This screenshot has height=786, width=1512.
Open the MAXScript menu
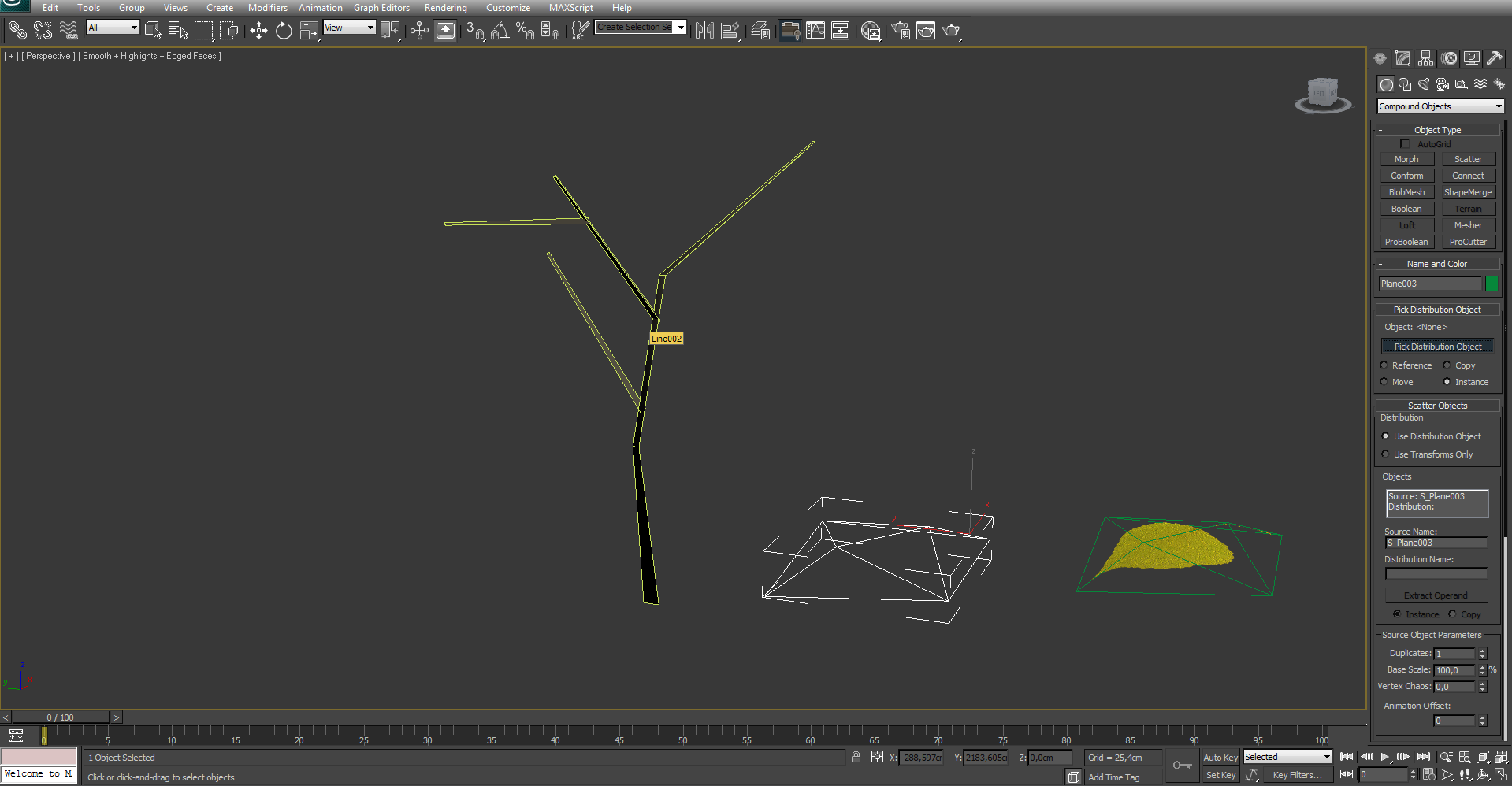571,8
